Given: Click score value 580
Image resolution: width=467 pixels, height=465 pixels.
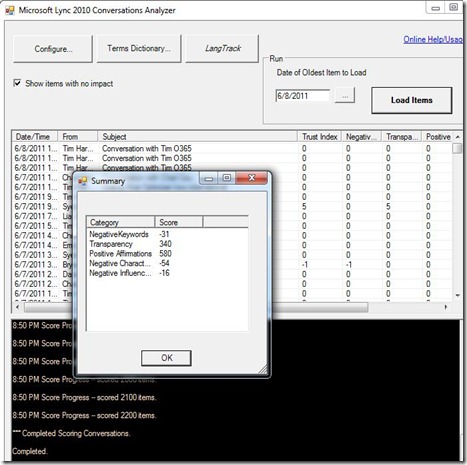Looking at the screenshot, I should [165, 253].
